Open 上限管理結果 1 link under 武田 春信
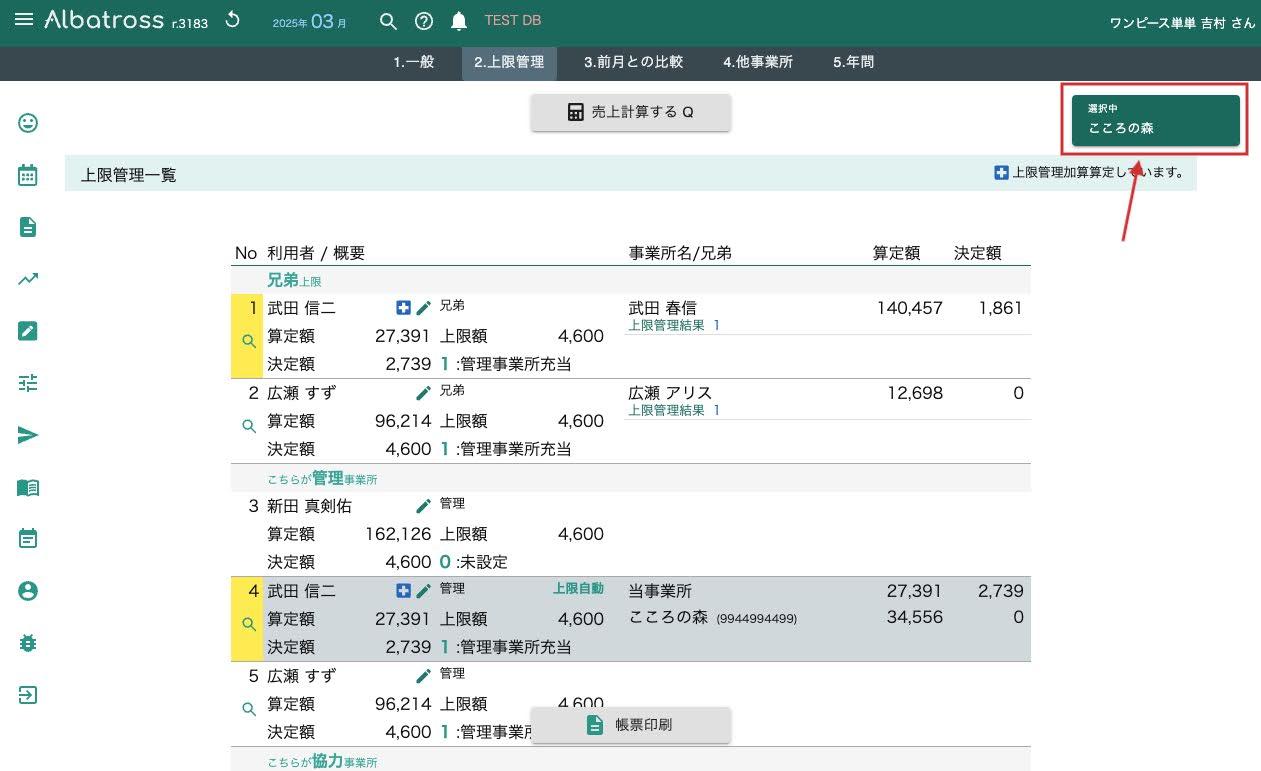The image size is (1261, 771). coord(674,326)
